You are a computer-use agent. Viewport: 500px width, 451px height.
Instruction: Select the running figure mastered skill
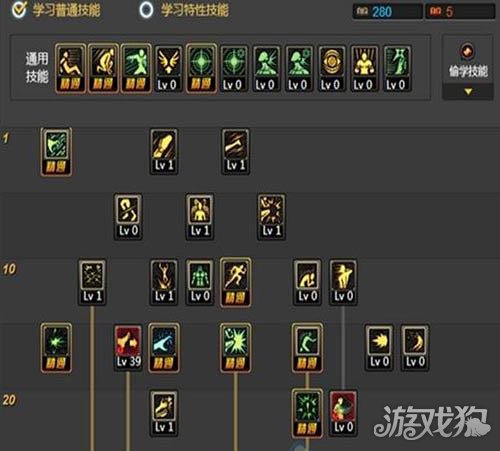pos(235,282)
